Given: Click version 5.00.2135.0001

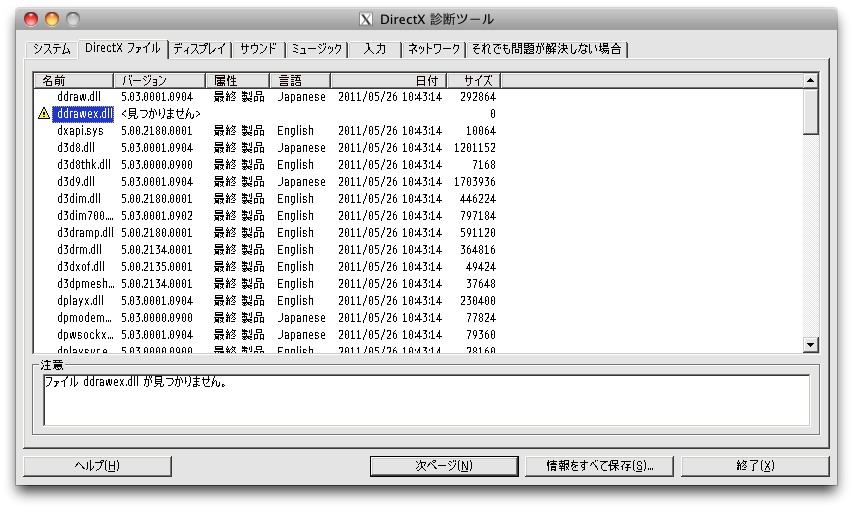Looking at the screenshot, I should [157, 266].
